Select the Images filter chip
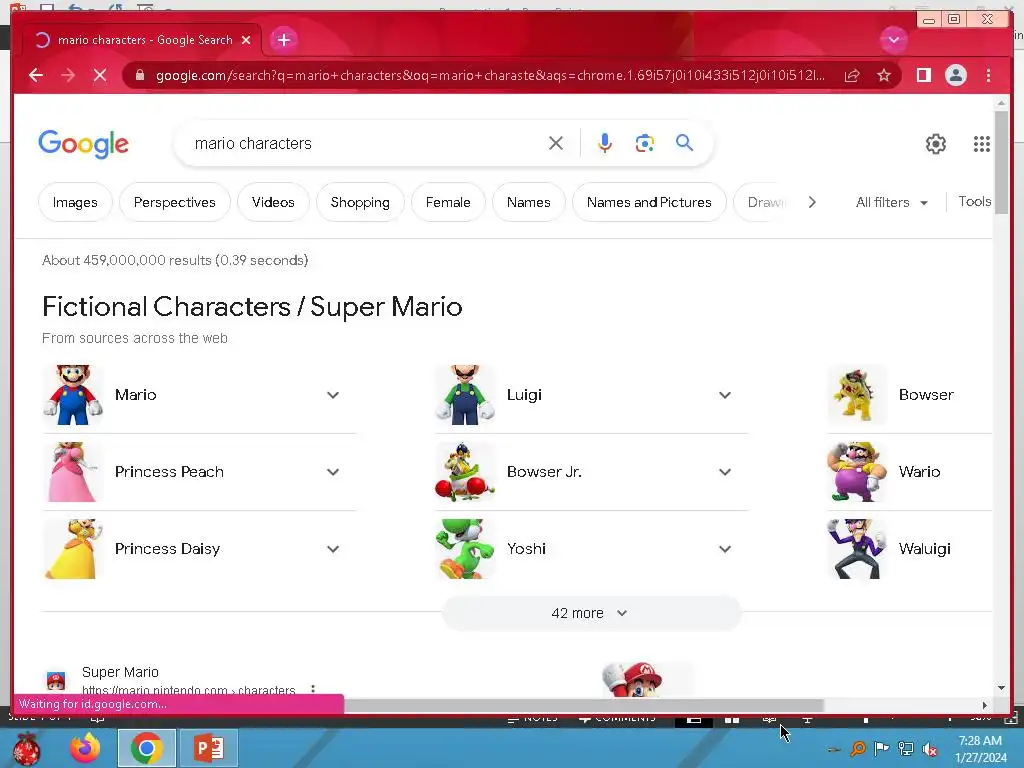 pos(75,202)
